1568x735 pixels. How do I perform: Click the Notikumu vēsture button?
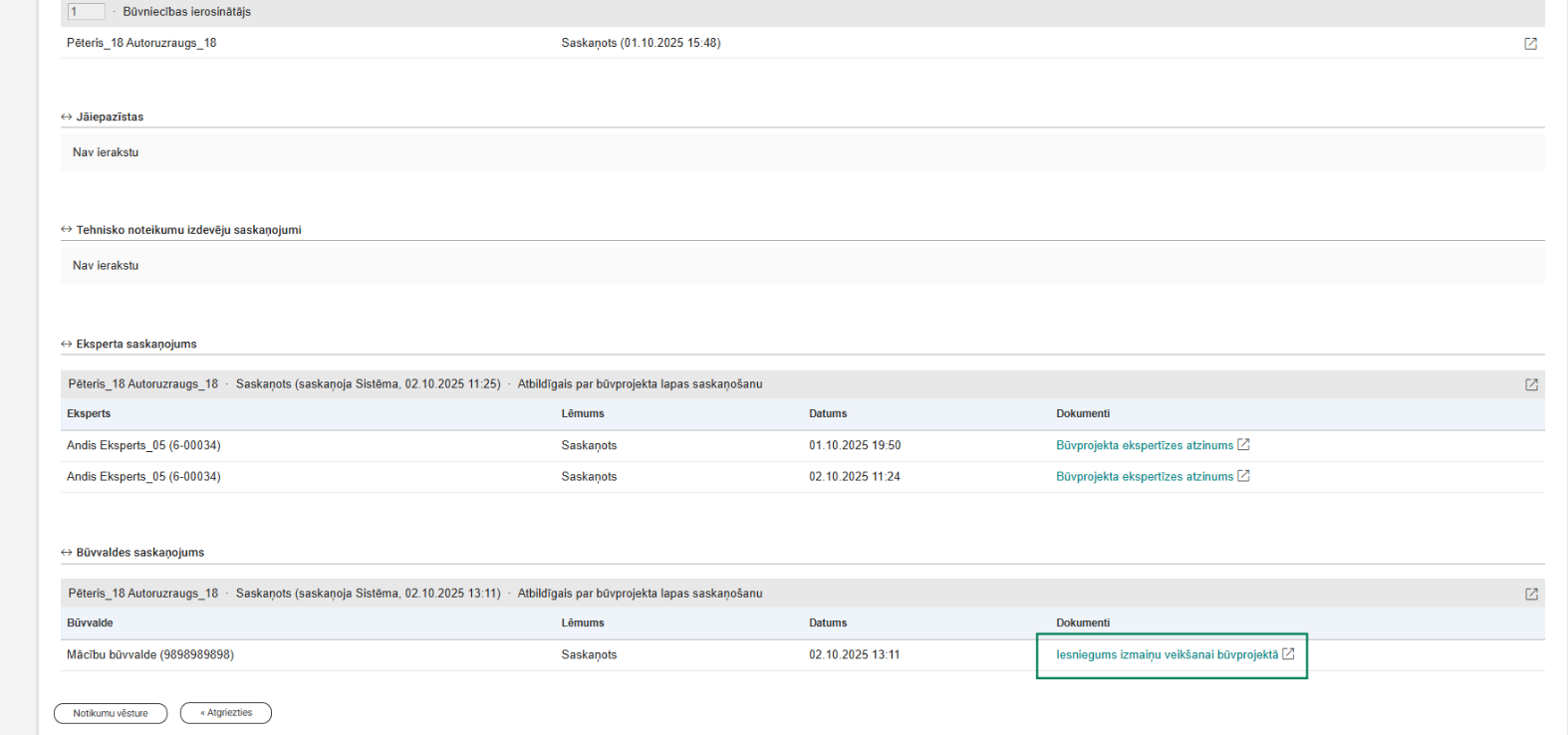tap(111, 713)
